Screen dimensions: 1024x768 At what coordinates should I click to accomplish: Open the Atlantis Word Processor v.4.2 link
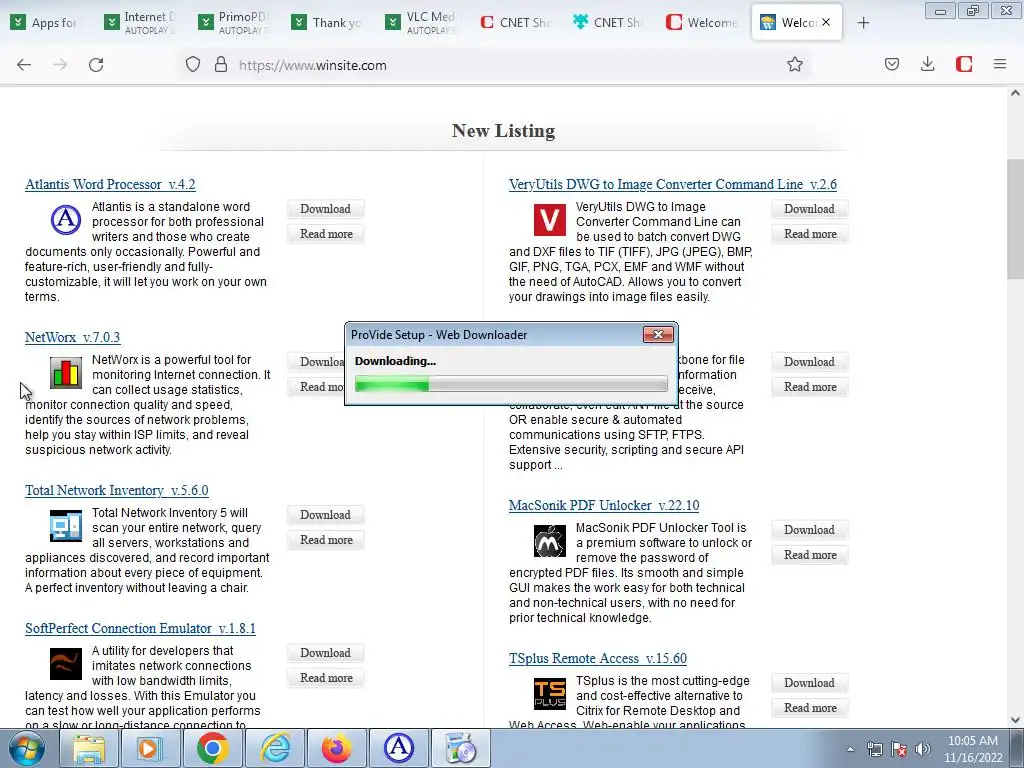[x=110, y=184]
